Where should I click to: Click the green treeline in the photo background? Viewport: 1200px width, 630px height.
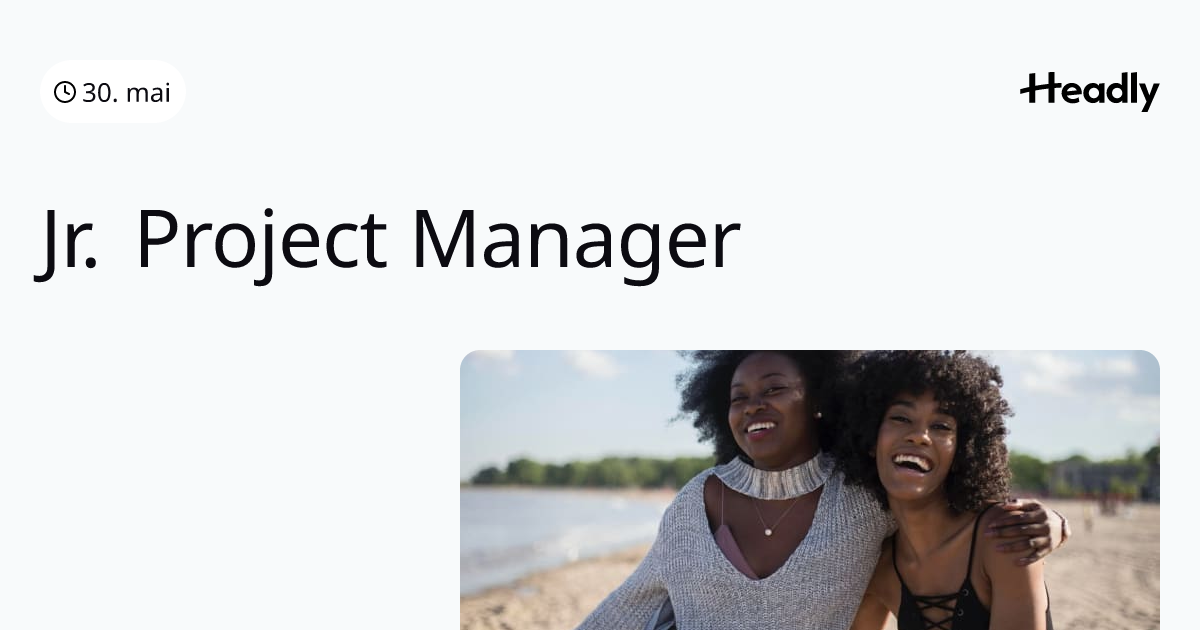(590, 471)
